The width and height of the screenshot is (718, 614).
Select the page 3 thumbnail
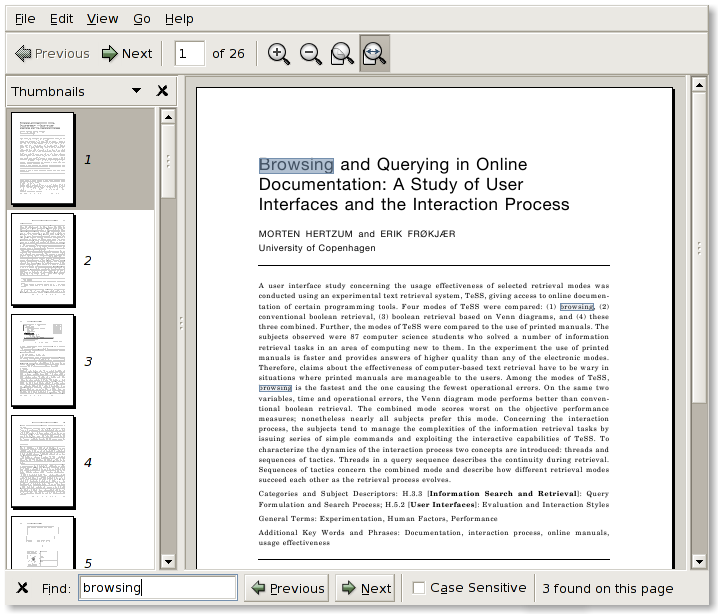[43, 361]
